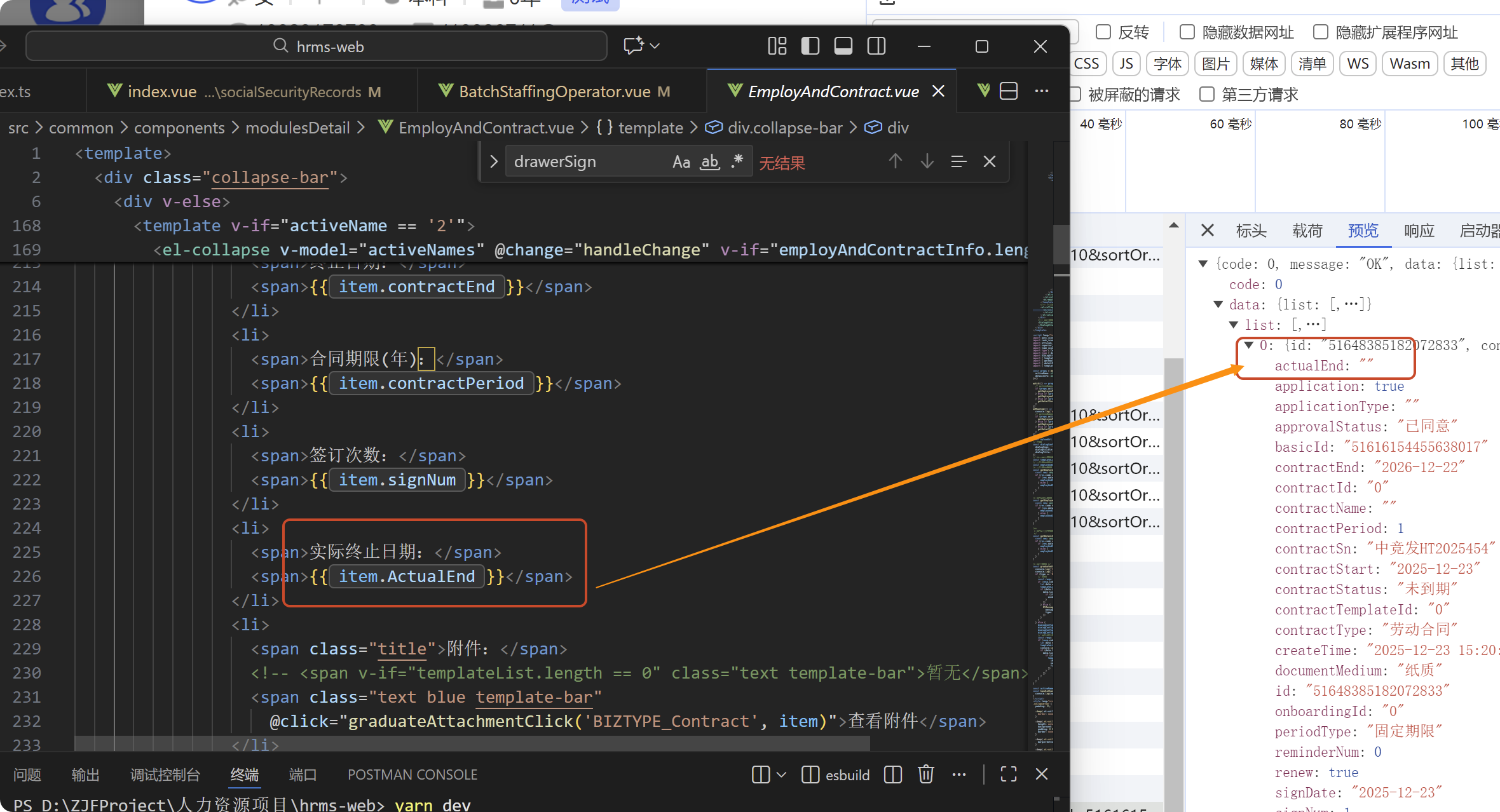Kill terminal with trash icon
This screenshot has width=1500, height=812.
(x=925, y=774)
